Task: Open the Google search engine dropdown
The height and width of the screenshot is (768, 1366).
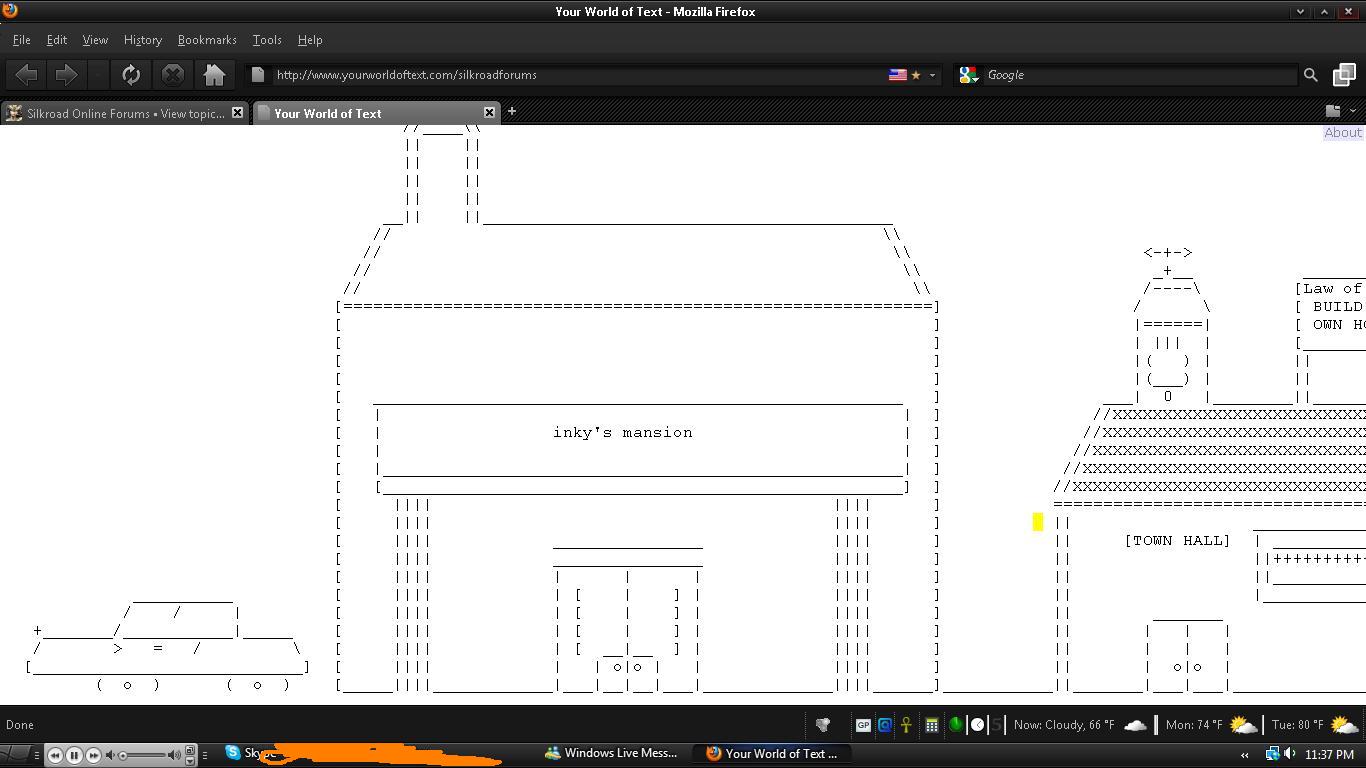Action: coord(969,75)
